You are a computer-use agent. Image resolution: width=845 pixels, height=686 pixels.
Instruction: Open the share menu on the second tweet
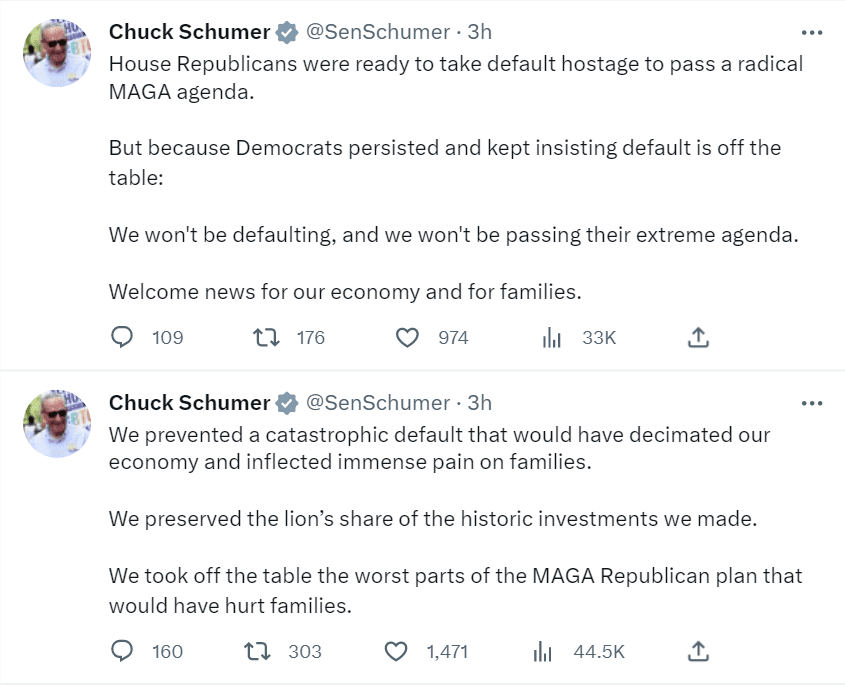(697, 651)
